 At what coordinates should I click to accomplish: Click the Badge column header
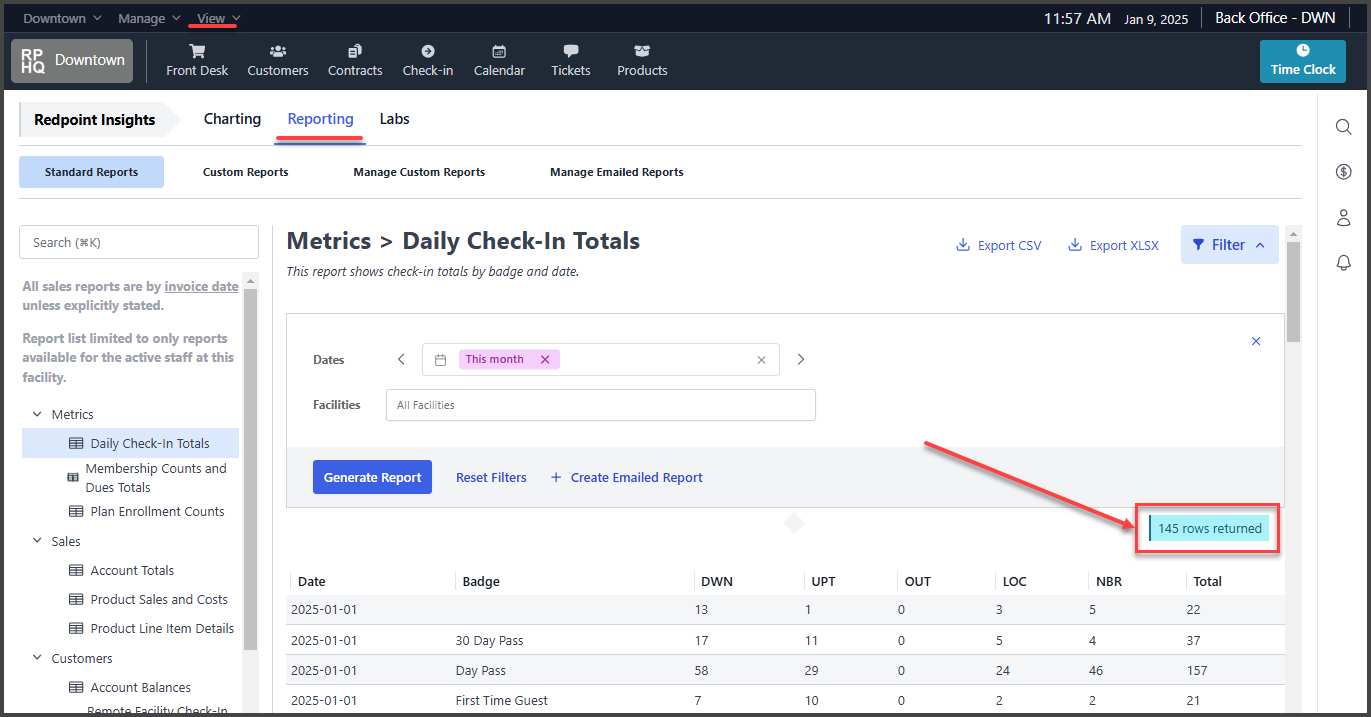click(x=481, y=581)
